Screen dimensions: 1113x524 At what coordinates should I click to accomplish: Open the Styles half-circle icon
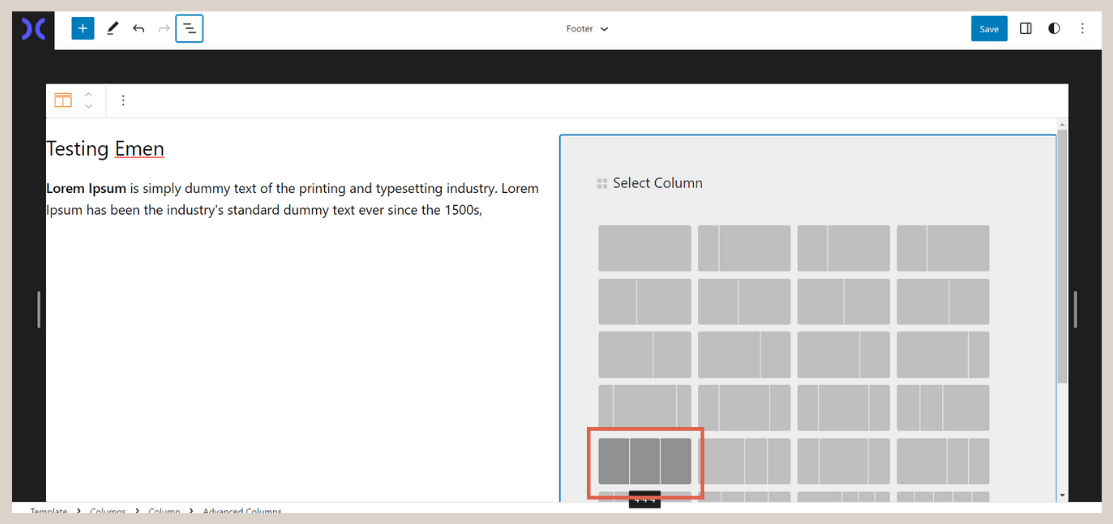tap(1054, 29)
